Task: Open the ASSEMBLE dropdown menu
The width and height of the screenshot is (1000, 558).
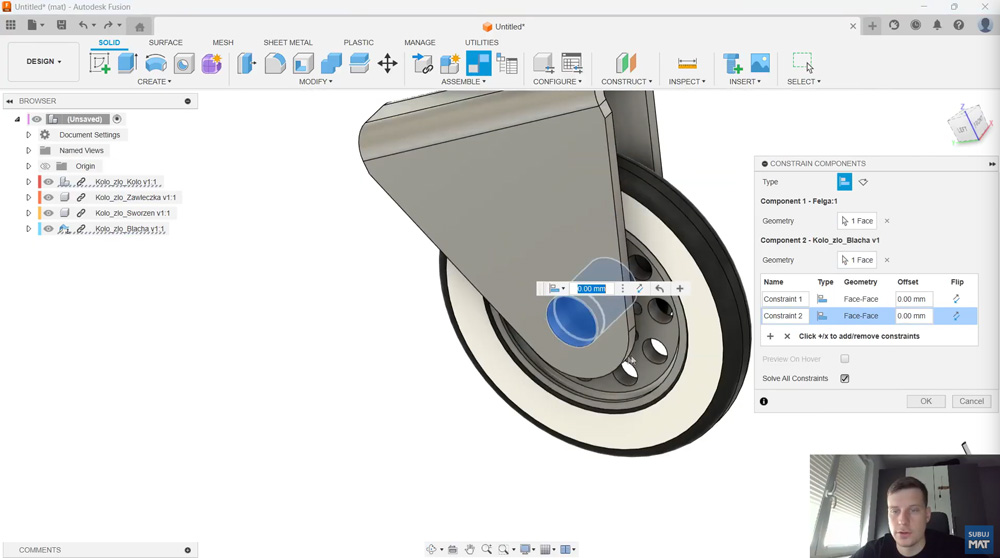Action: click(x=464, y=82)
